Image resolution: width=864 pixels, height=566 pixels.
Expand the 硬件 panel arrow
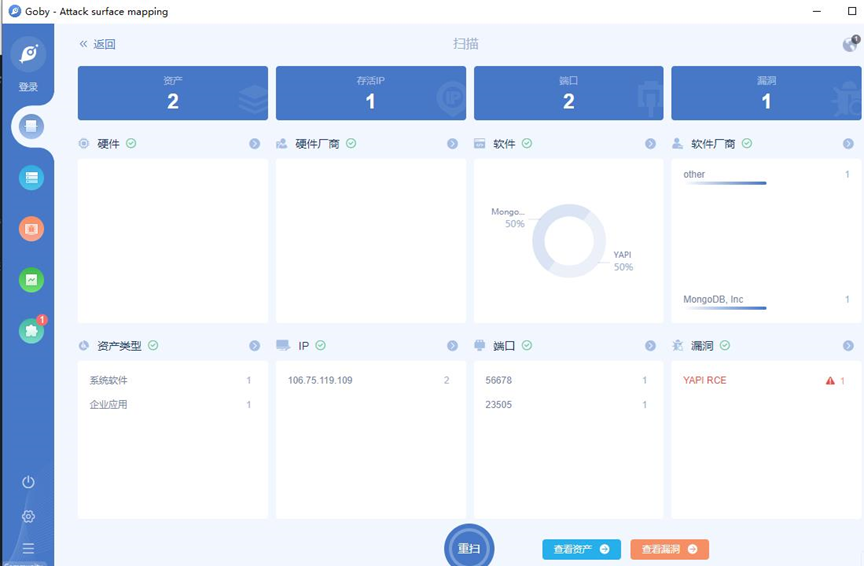[x=255, y=144]
